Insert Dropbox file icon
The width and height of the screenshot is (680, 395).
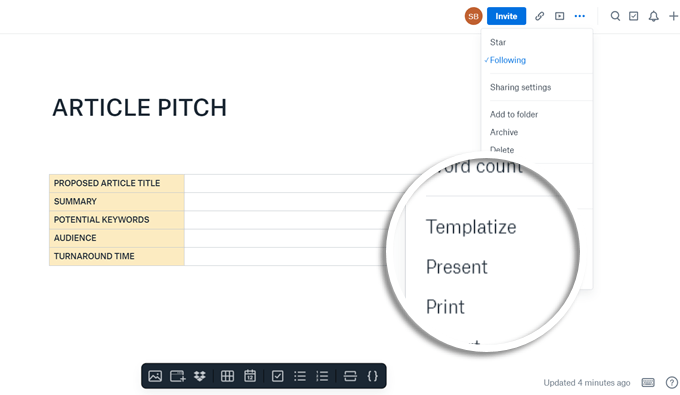pyautogui.click(x=199, y=376)
